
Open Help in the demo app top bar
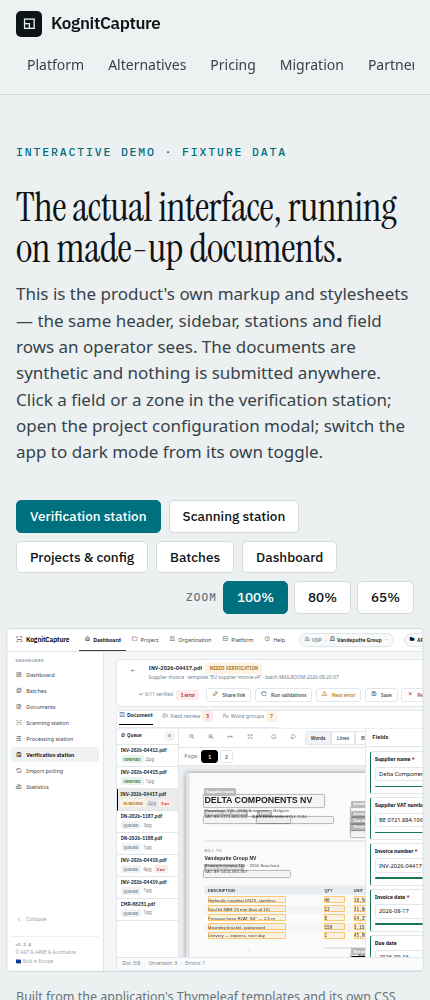coord(275,639)
